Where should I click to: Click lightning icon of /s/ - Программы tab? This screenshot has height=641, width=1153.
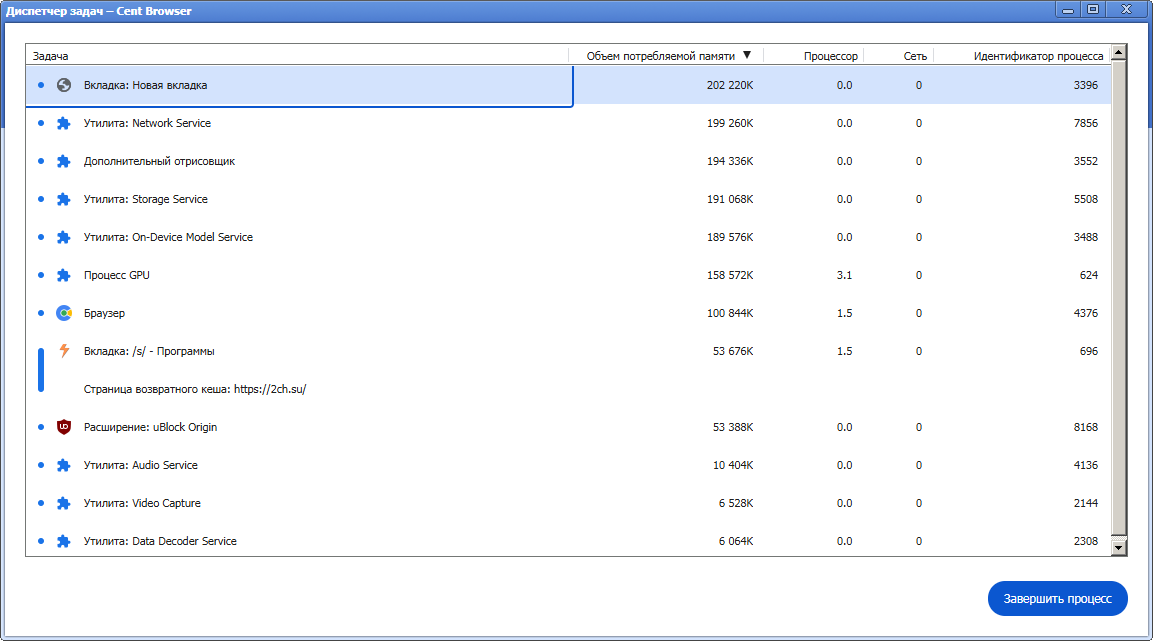(x=64, y=351)
